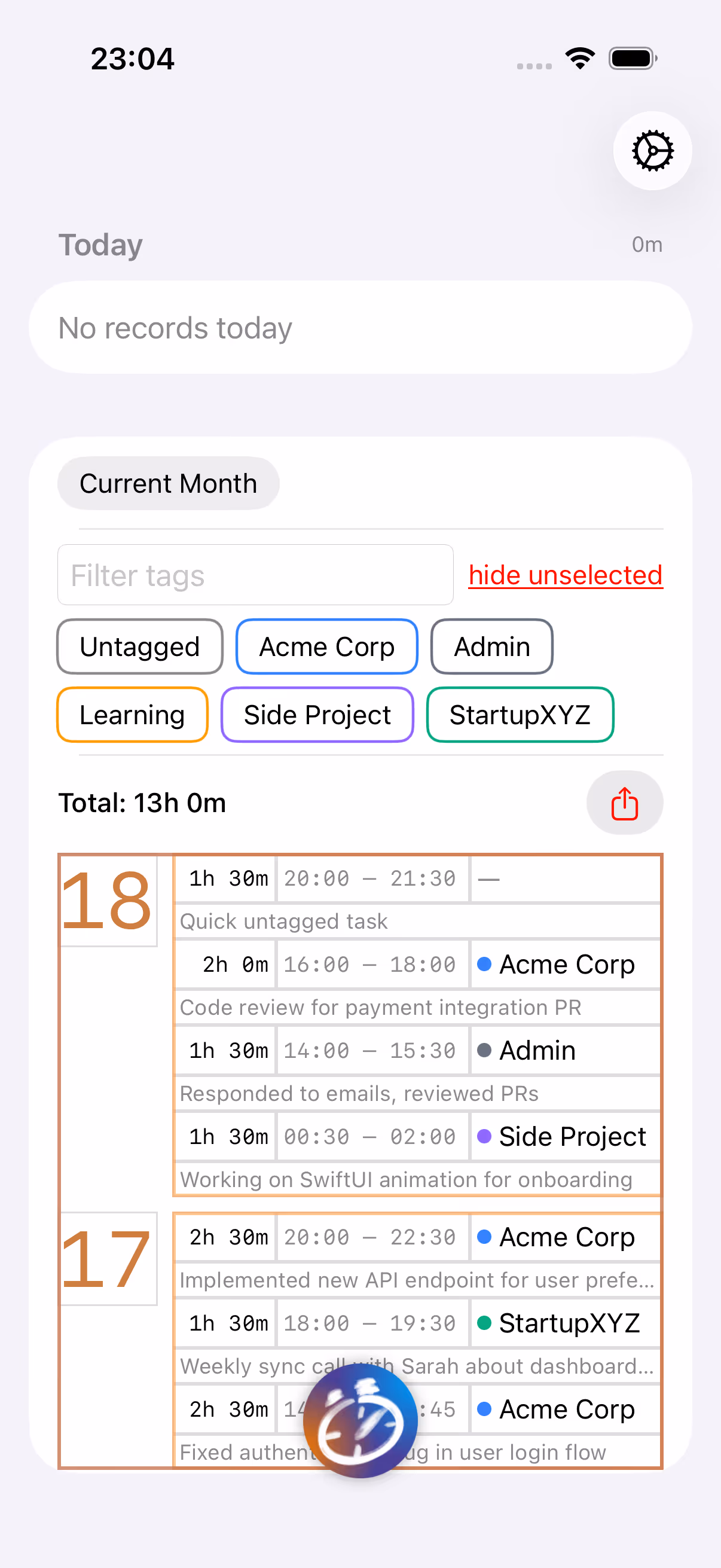Open settings via the gear icon
The height and width of the screenshot is (1568, 721).
click(x=652, y=150)
